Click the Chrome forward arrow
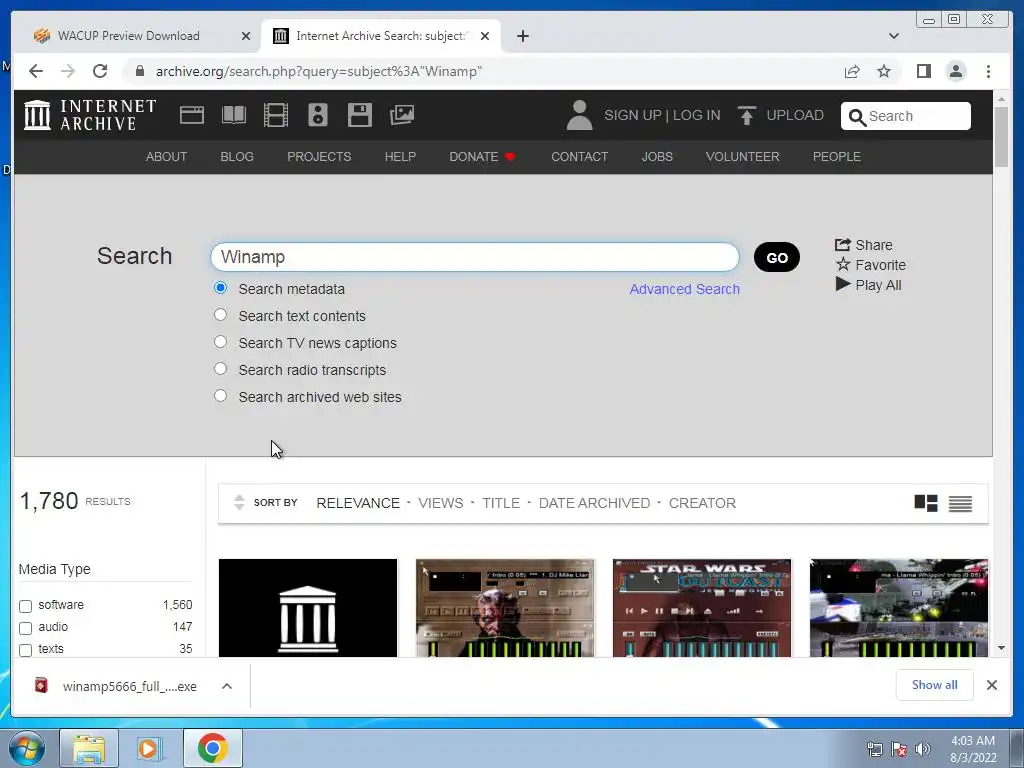 point(68,71)
